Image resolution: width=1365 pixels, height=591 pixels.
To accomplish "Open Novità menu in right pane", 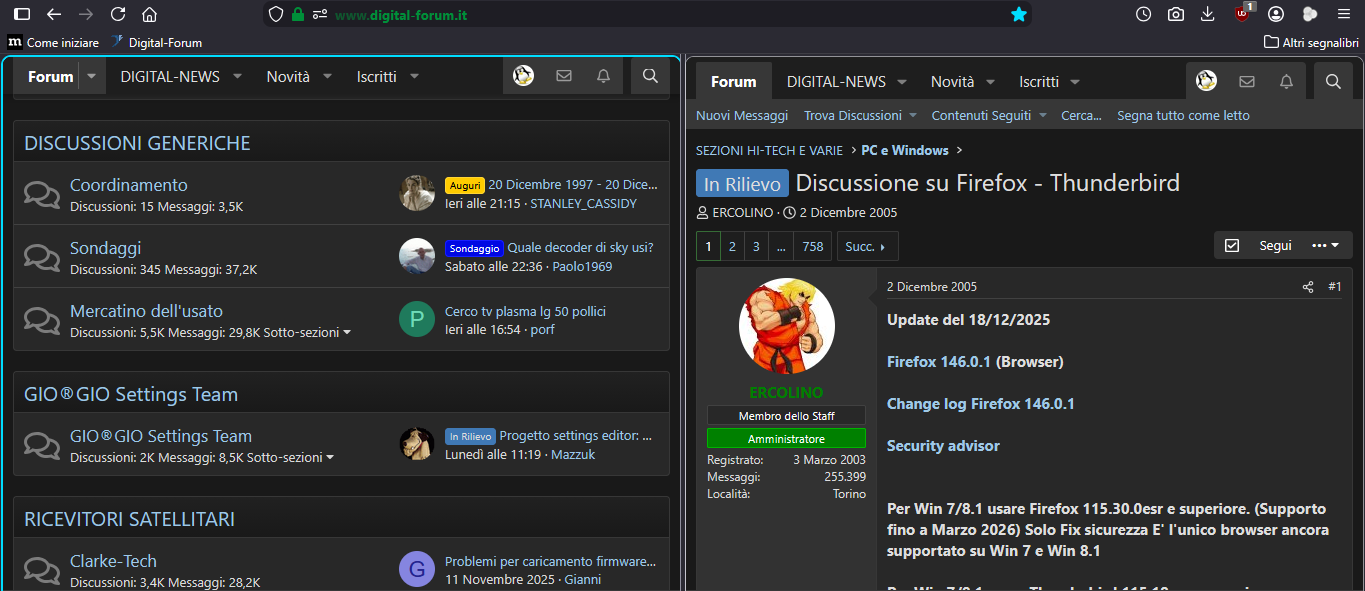I will [952, 81].
